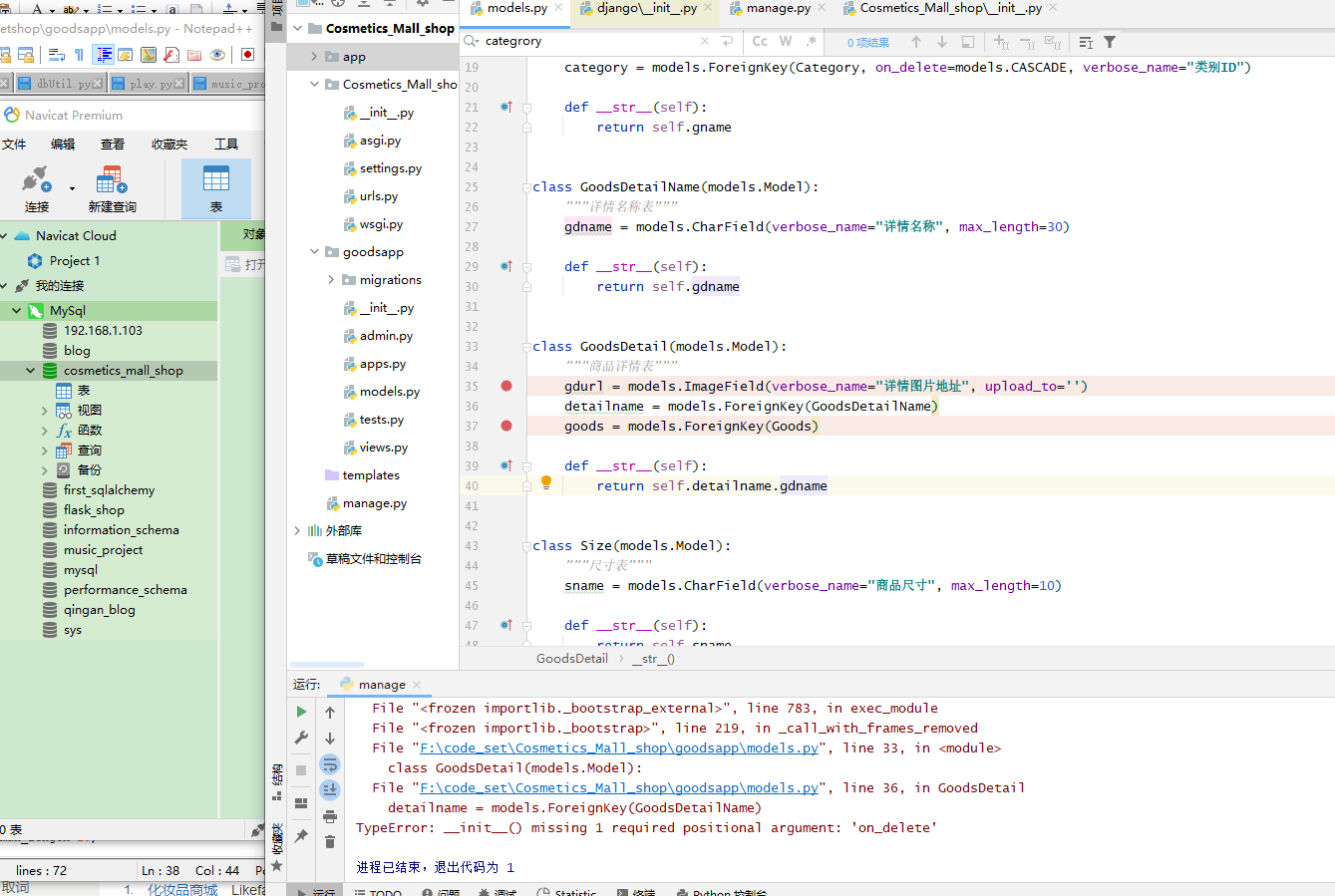
Task: Click the new line icon in search field
Action: [x=727, y=41]
